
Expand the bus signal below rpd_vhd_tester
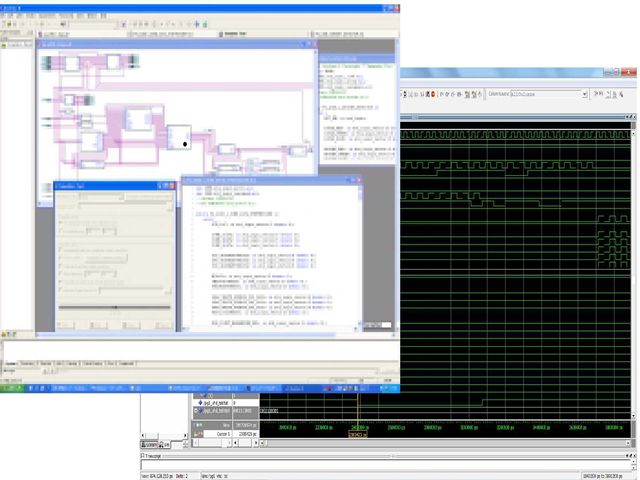click(196, 411)
